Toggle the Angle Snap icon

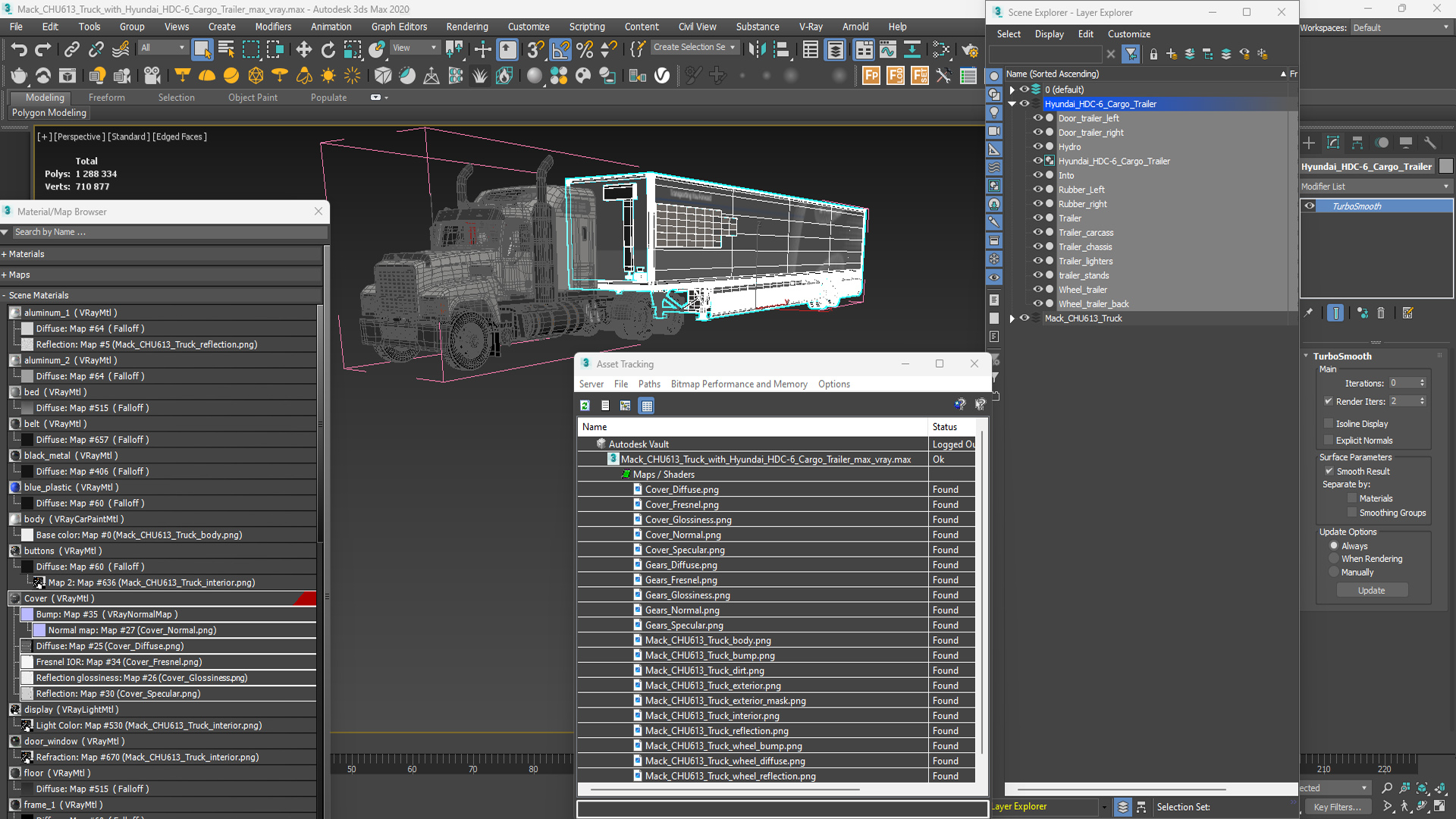pyautogui.click(x=560, y=50)
